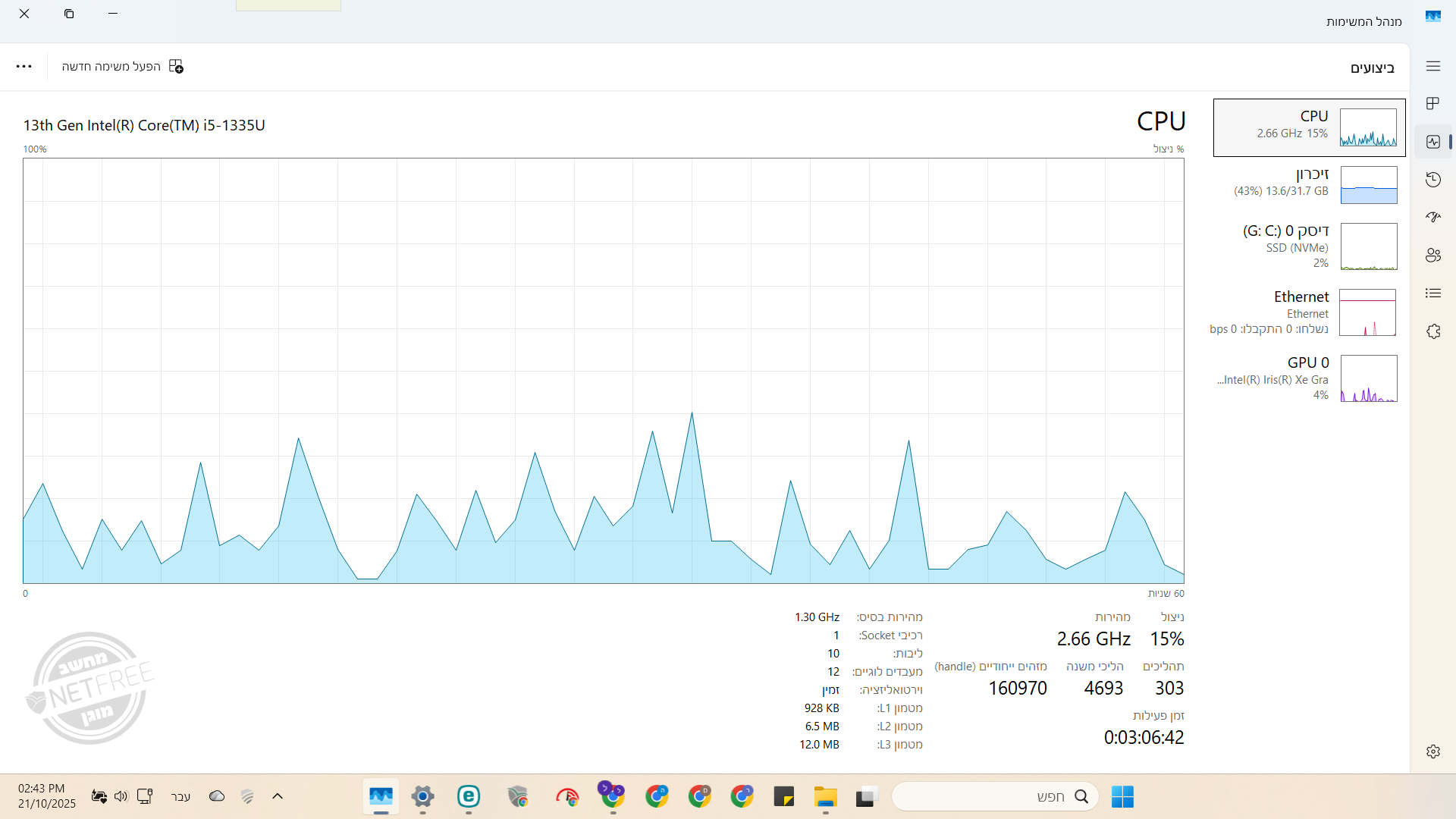Open Task Manager settings gear icon
Image resolution: width=1456 pixels, height=819 pixels.
(1432, 752)
